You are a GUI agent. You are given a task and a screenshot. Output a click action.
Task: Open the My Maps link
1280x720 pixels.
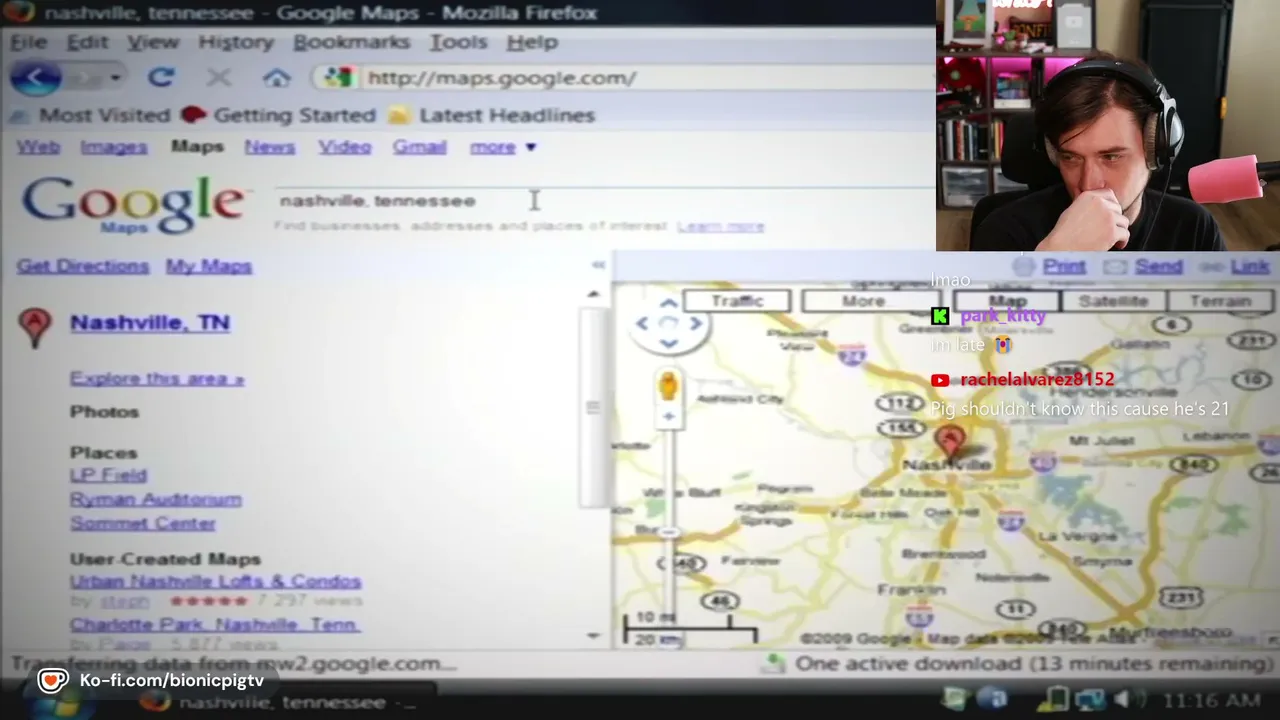point(208,266)
